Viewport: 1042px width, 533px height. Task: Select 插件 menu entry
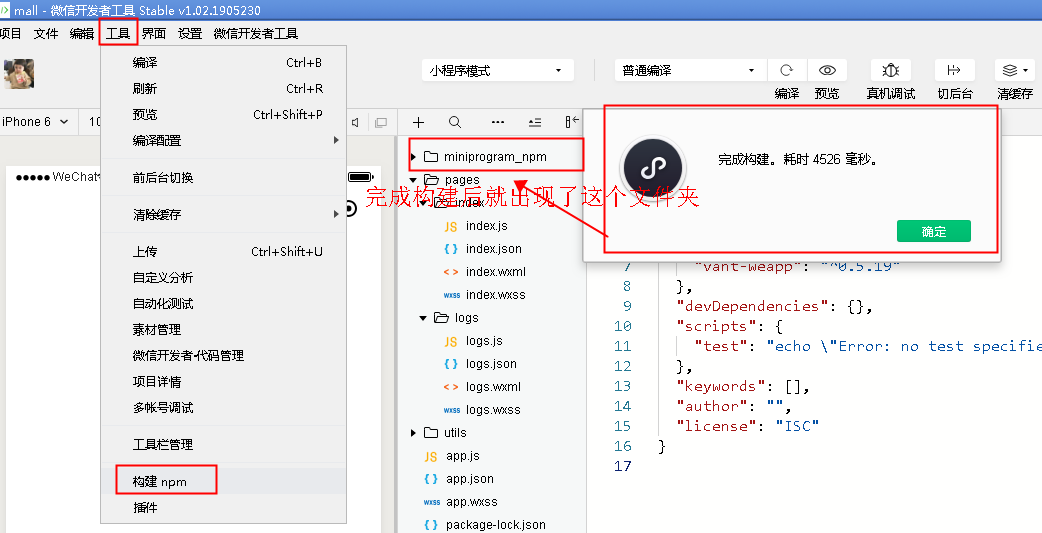(224, 508)
